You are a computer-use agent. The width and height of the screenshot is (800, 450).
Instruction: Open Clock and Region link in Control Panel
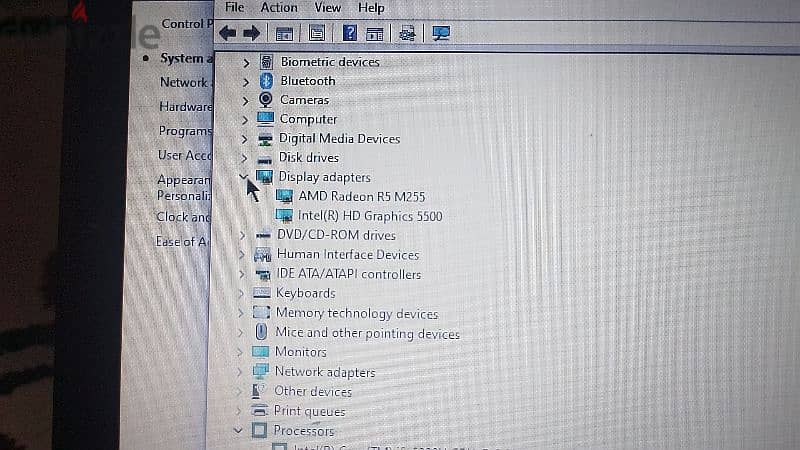(183, 217)
